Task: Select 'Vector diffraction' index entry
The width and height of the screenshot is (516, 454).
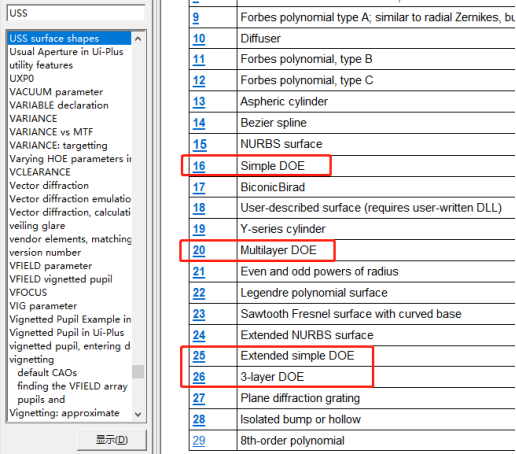Action: click(49, 185)
